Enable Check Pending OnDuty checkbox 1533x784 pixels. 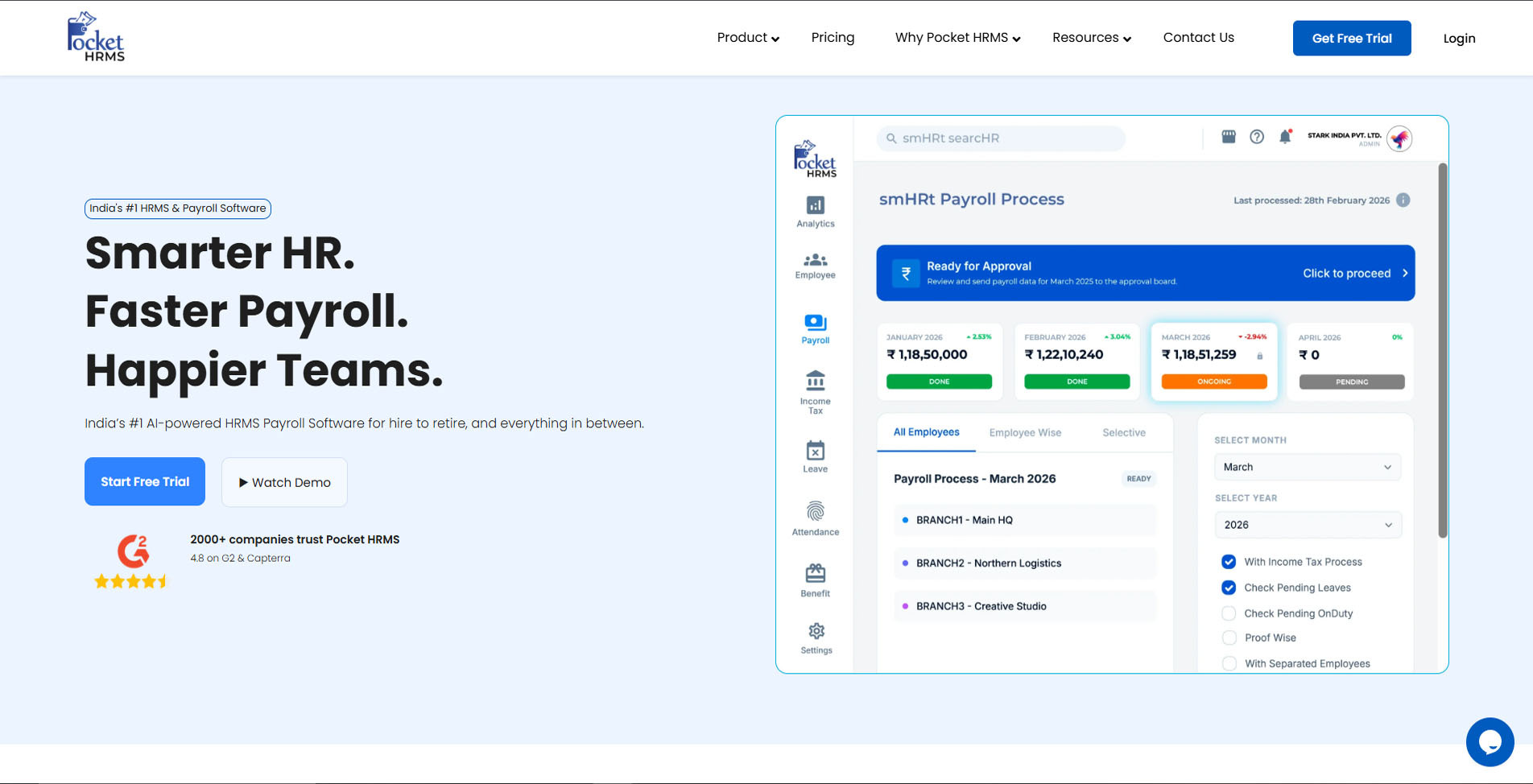(x=1229, y=613)
